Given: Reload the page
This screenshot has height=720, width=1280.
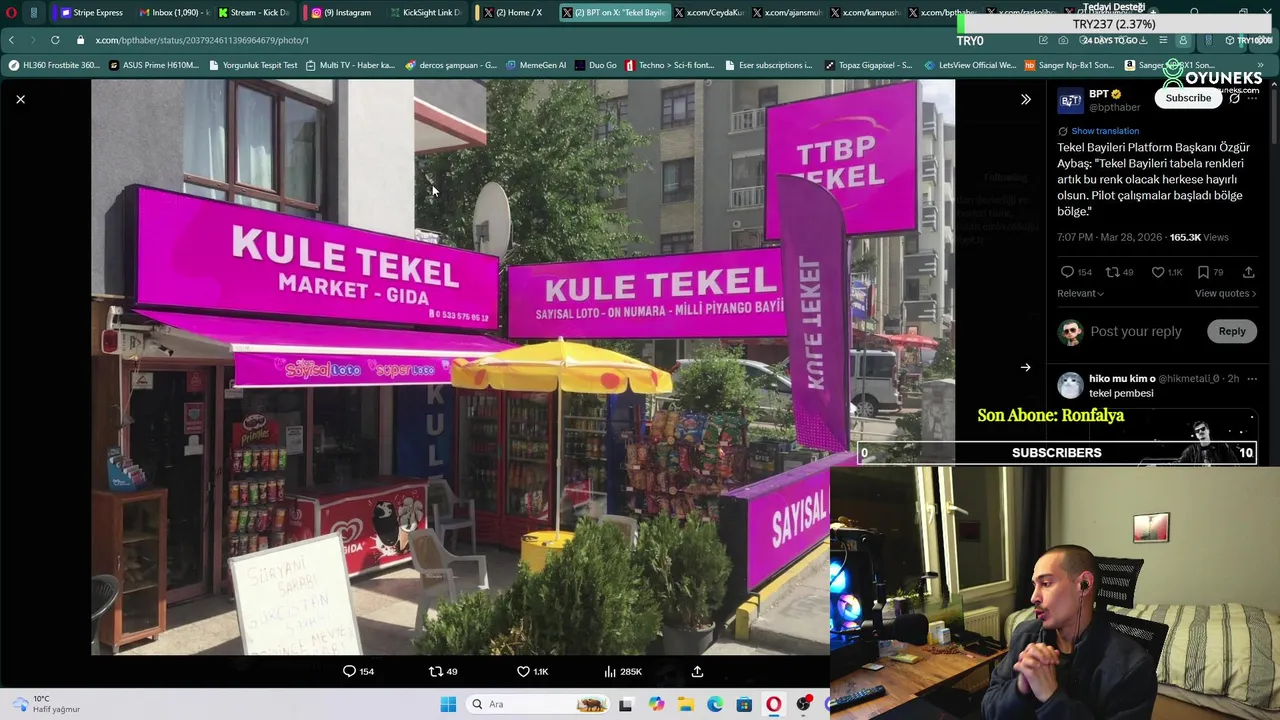Looking at the screenshot, I should pos(55,40).
